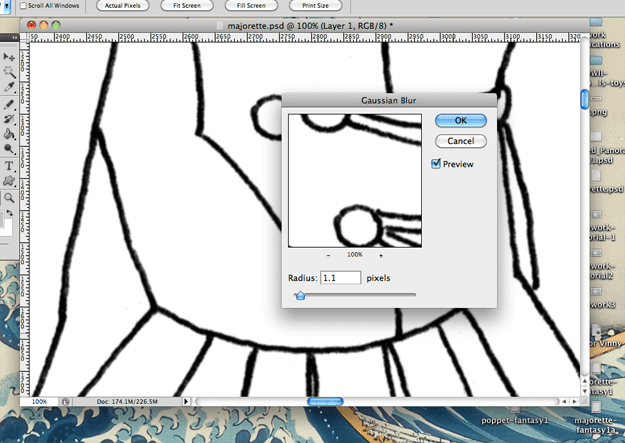Click the majorette.psd document proxy icon
Image resolution: width=625 pixels, height=443 pixels.
pyautogui.click(x=220, y=26)
